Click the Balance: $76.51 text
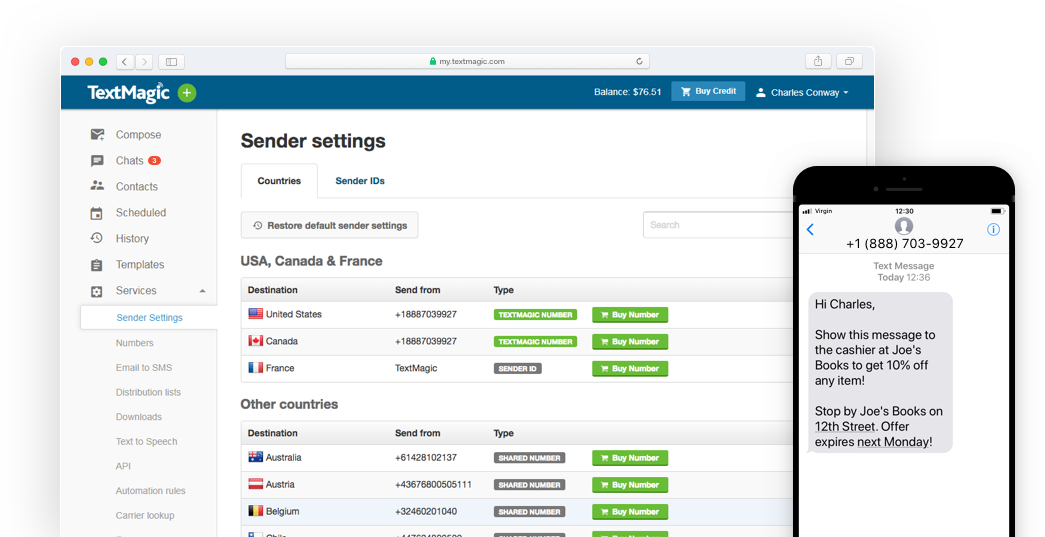 coord(627,92)
